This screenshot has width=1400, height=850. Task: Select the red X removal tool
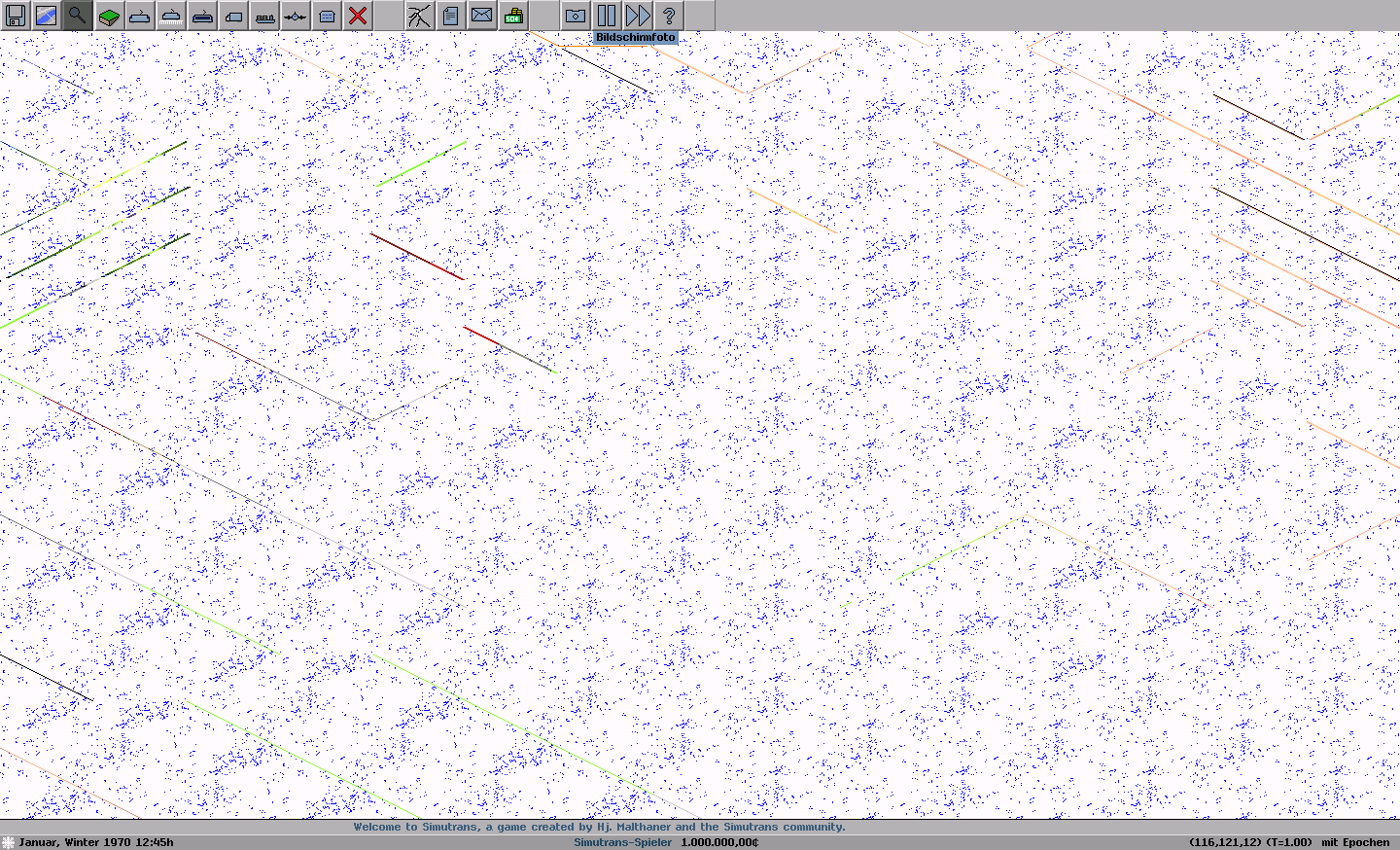click(358, 16)
